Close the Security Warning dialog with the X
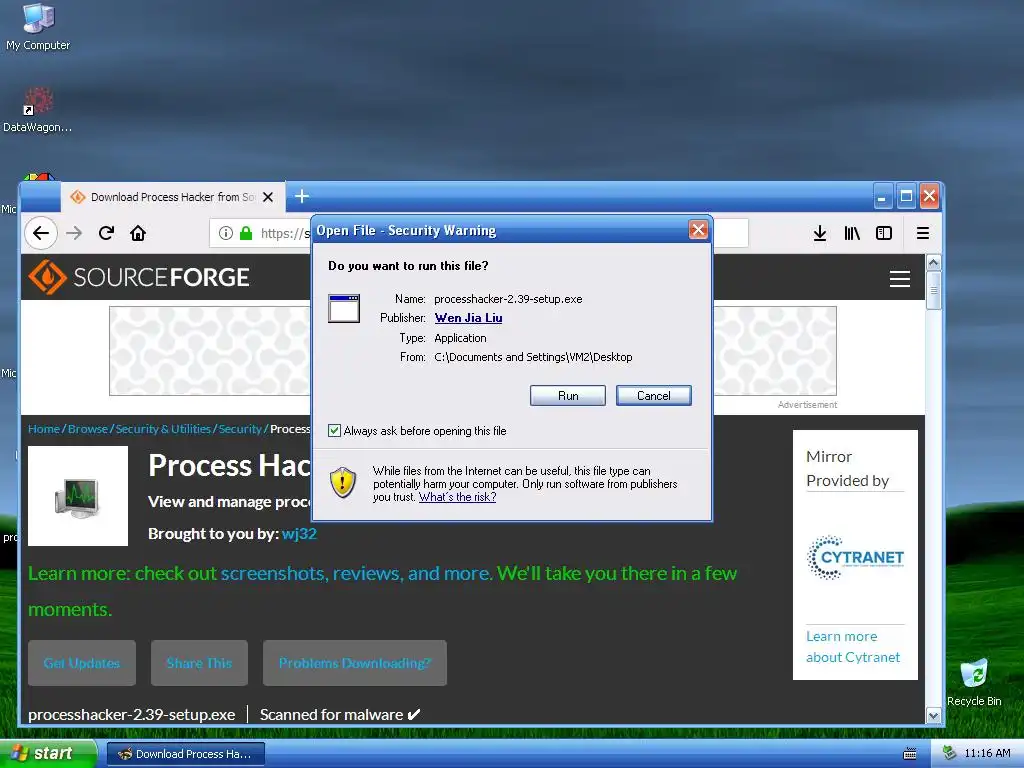 [698, 230]
